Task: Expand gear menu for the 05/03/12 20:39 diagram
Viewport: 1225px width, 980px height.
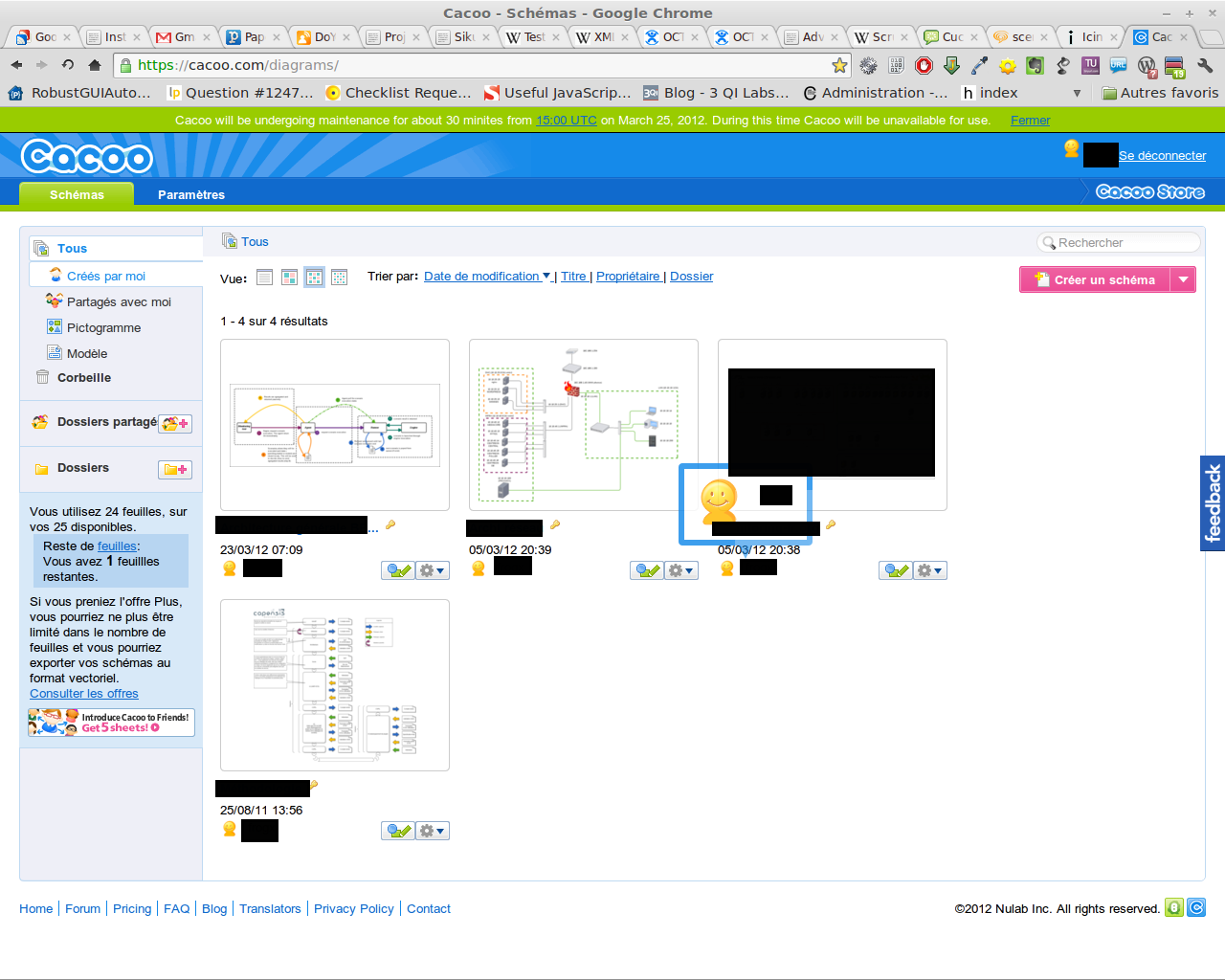Action: (x=681, y=571)
